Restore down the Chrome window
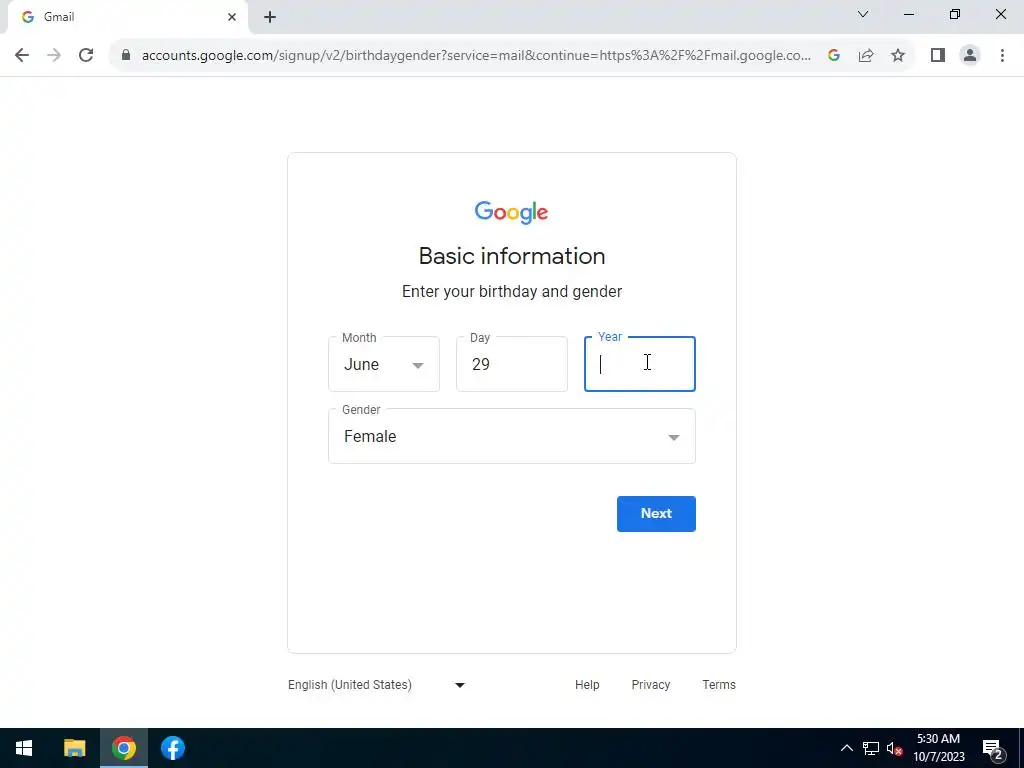 [955, 14]
